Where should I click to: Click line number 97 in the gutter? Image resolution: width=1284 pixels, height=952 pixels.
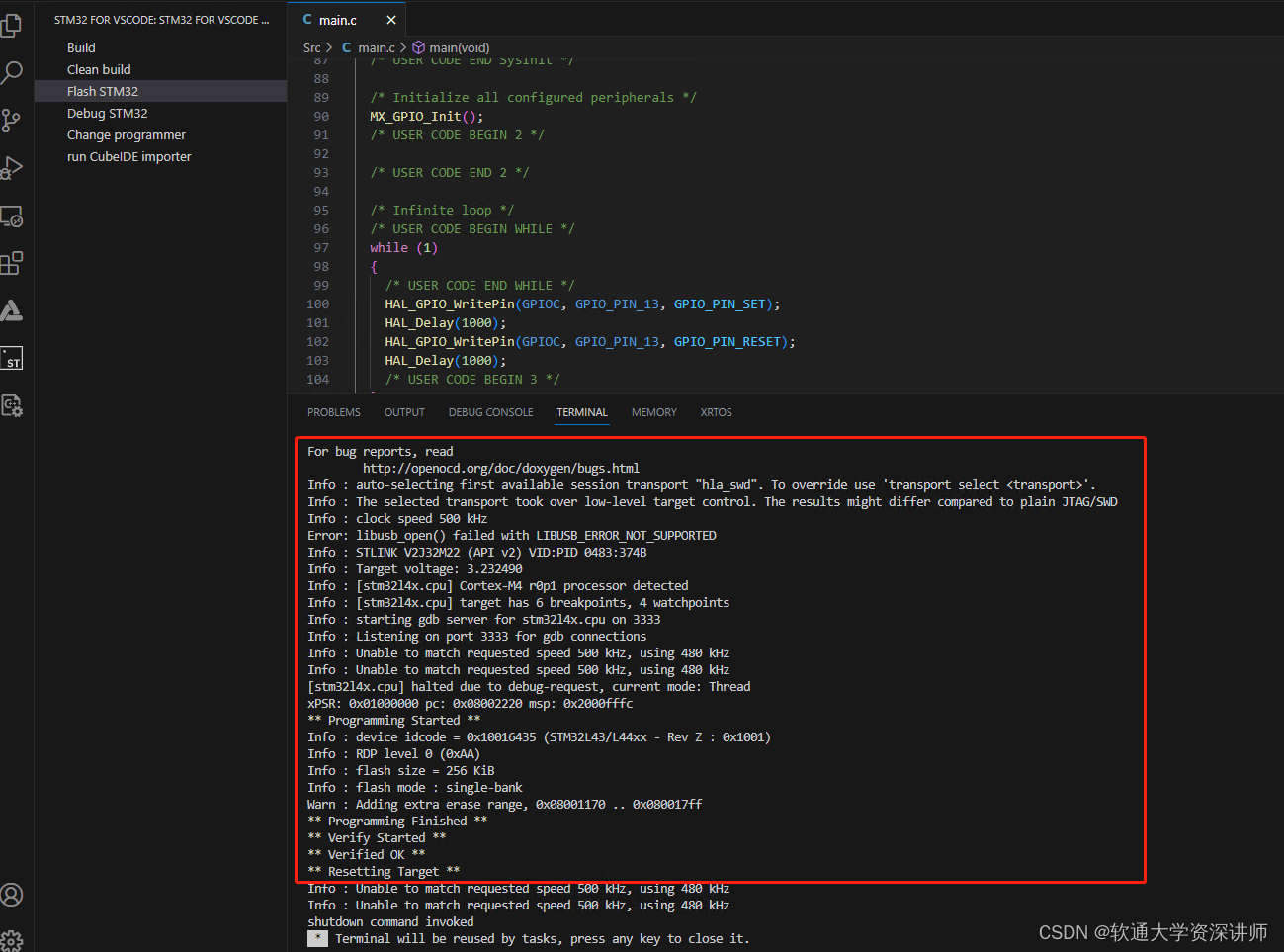pos(321,248)
